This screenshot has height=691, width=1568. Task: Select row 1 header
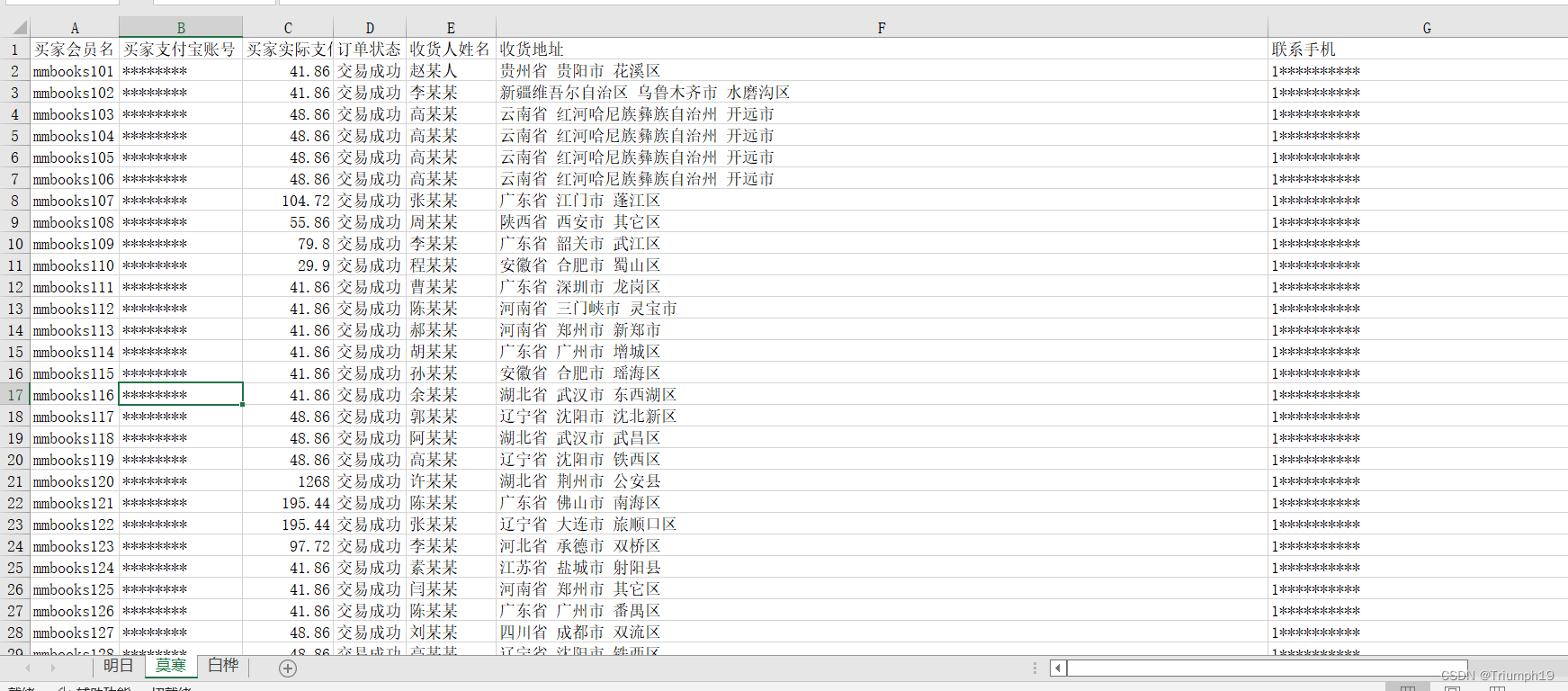(15, 49)
